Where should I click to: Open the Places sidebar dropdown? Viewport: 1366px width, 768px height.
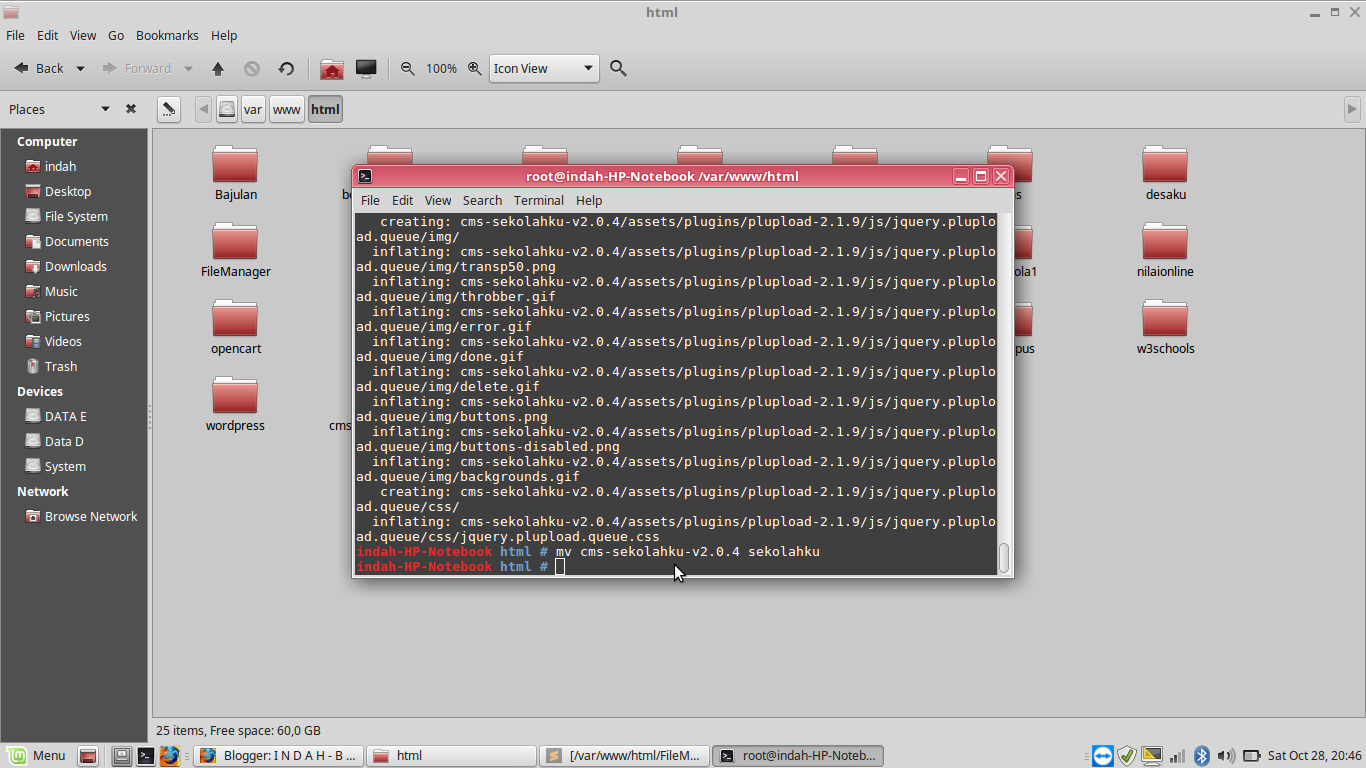coord(104,109)
